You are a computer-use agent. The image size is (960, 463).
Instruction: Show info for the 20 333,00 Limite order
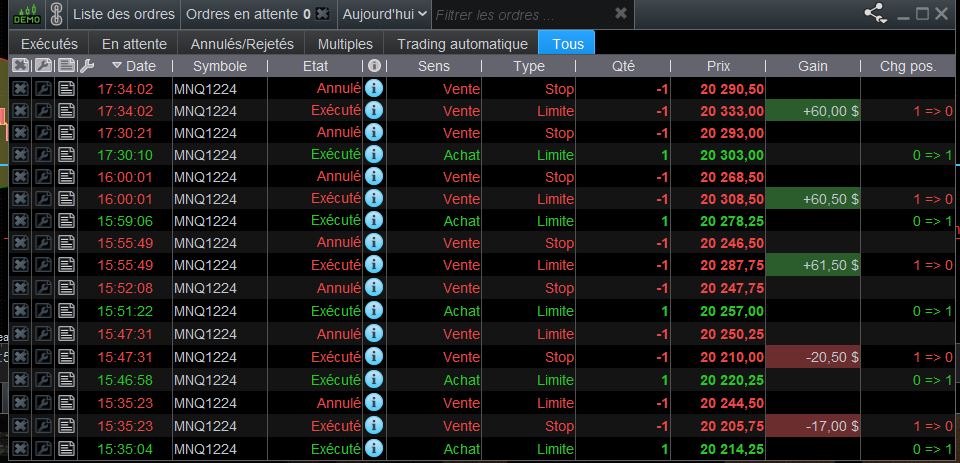click(x=374, y=111)
